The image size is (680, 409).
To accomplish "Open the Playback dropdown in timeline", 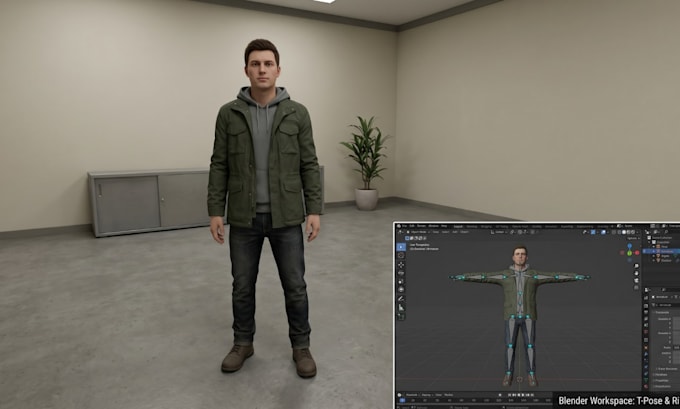I will [x=412, y=395].
